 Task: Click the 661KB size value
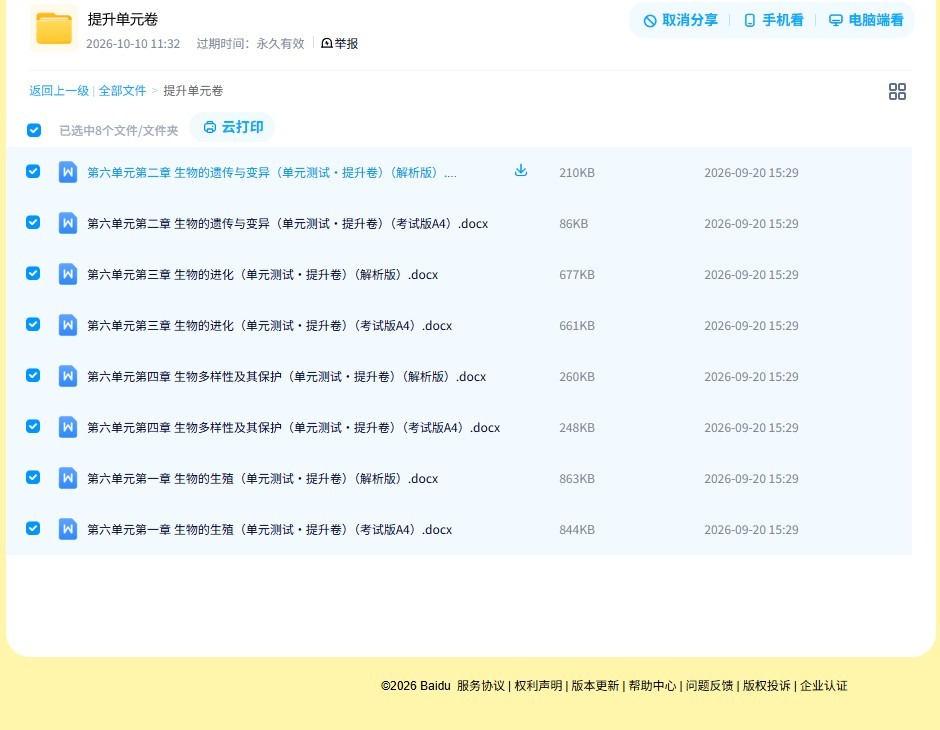coord(577,325)
